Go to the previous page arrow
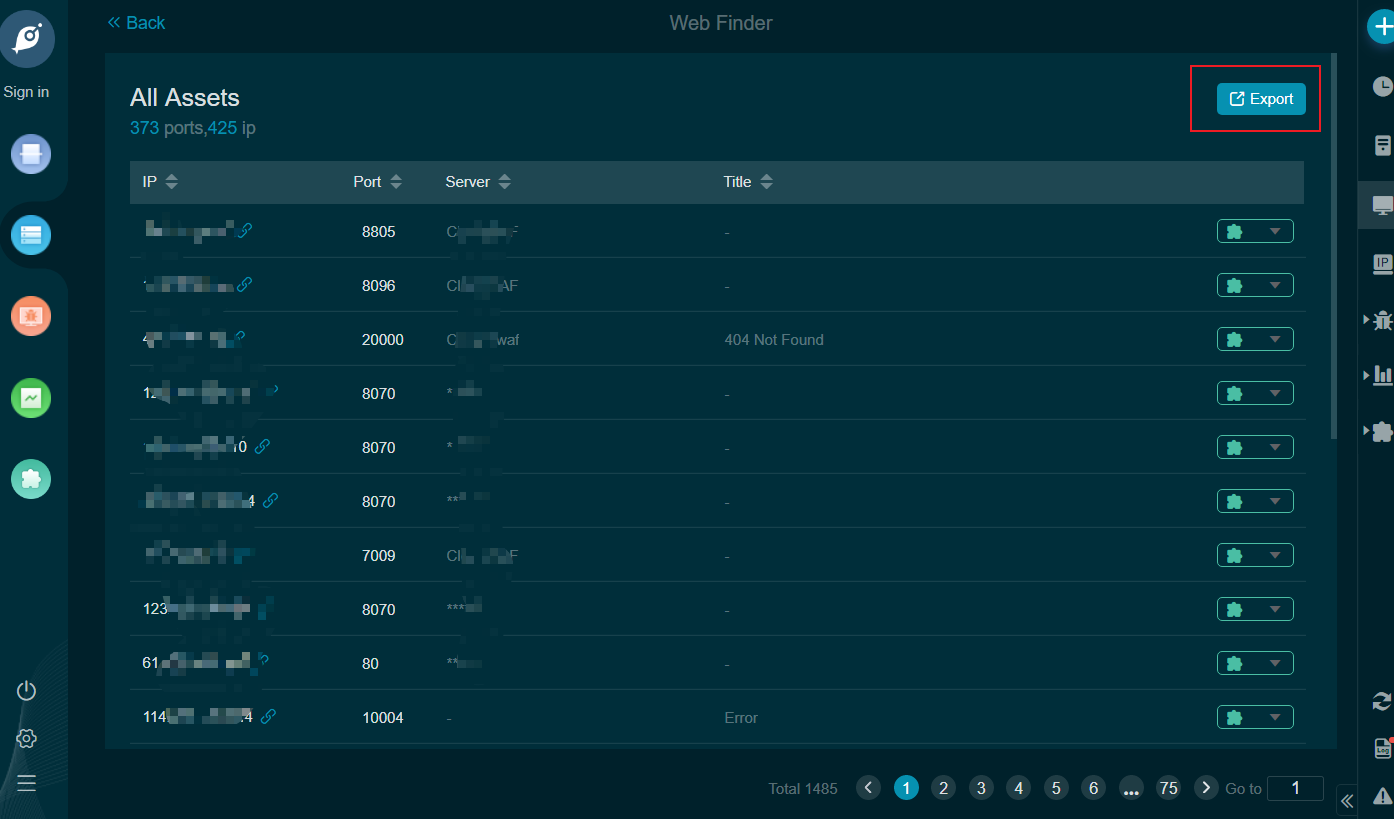 [x=869, y=788]
